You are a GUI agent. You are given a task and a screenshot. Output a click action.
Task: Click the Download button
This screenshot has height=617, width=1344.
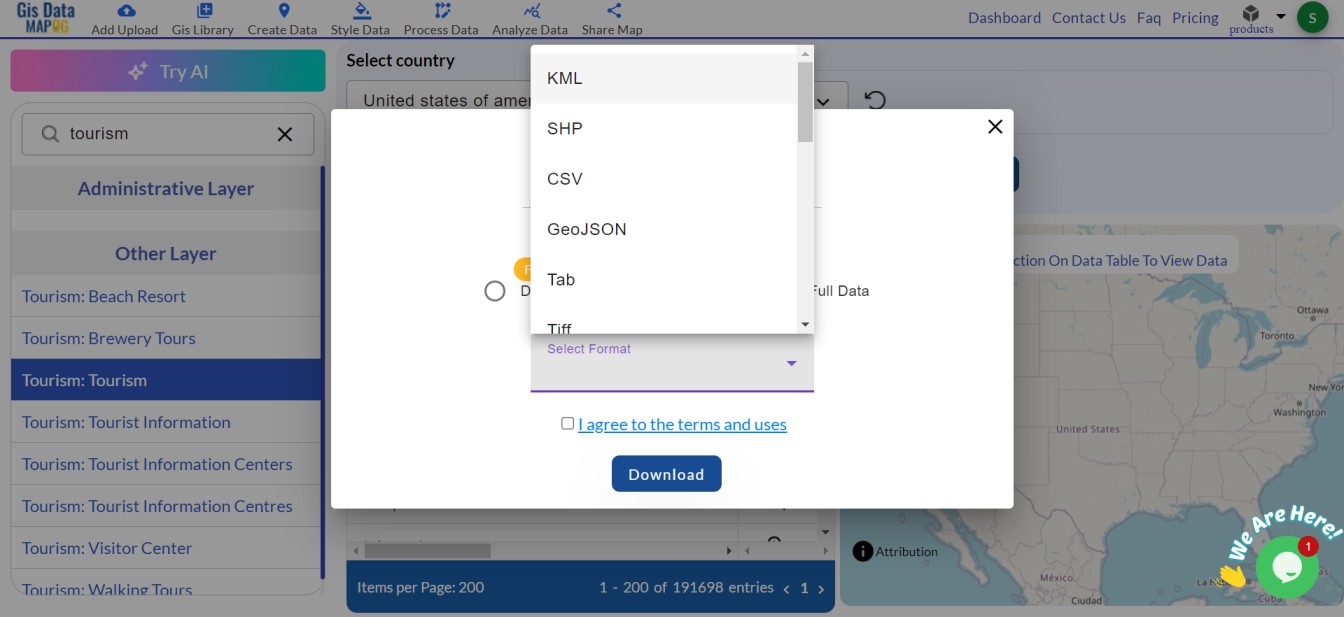[666, 474]
